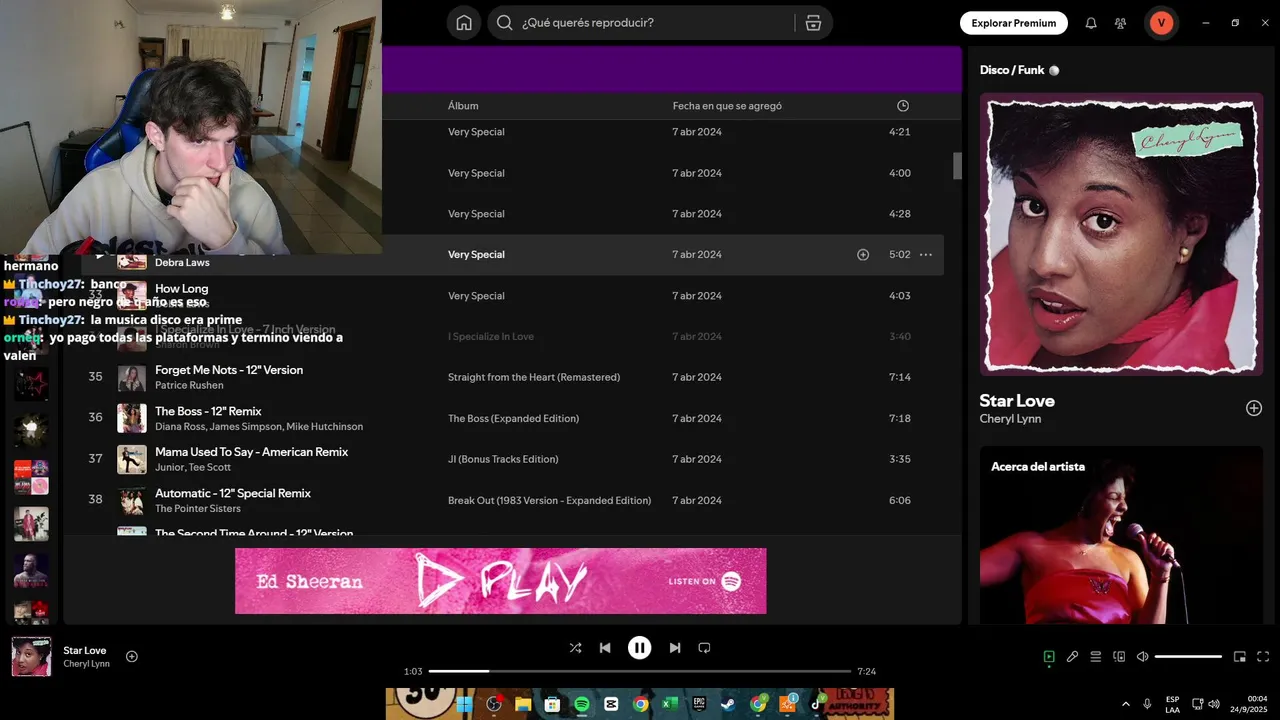Sort by duration clock header icon
This screenshot has width=1280, height=720.
pos(903,106)
